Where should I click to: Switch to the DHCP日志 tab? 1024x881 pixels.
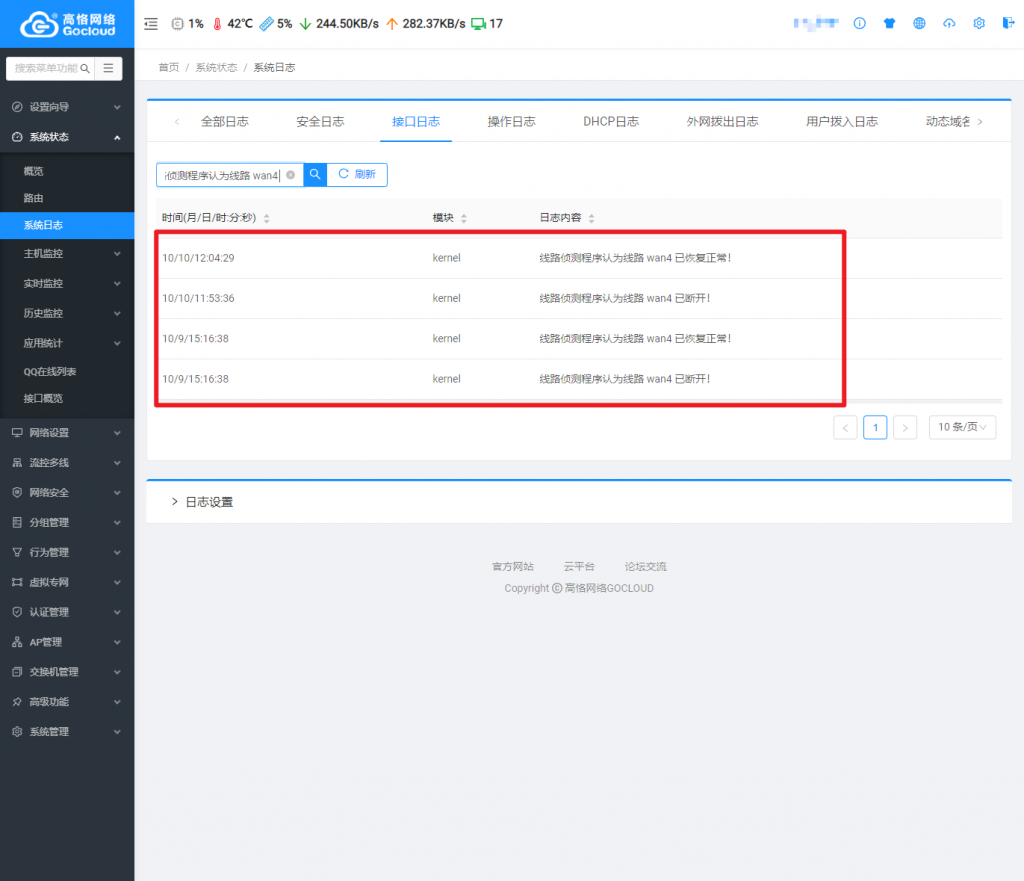coord(611,121)
